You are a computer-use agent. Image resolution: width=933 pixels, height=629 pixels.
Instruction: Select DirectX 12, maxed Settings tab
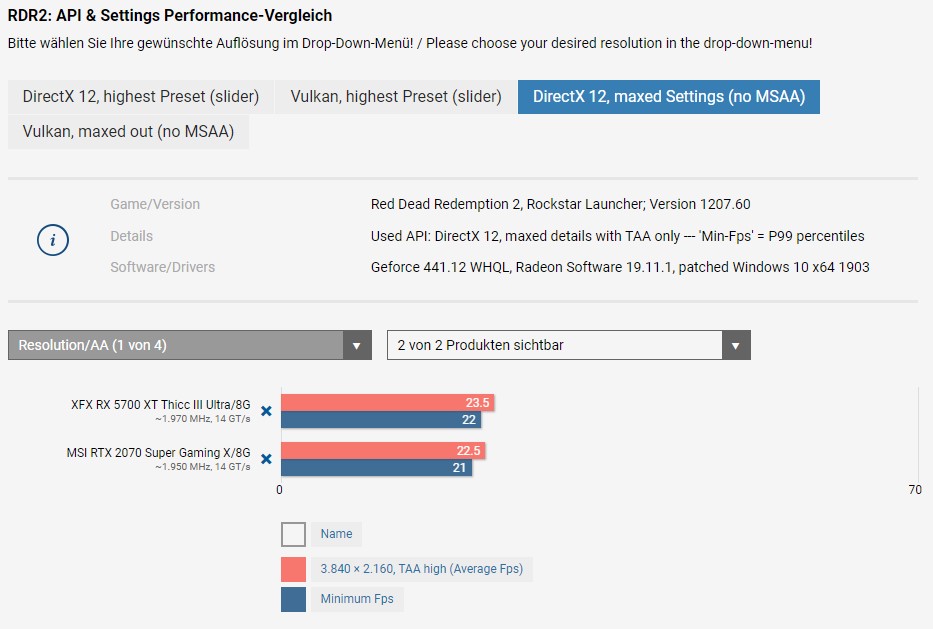(669, 97)
